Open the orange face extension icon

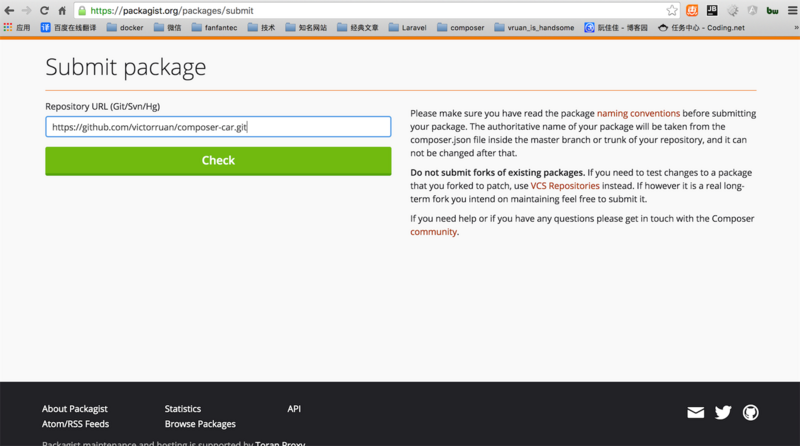692,10
